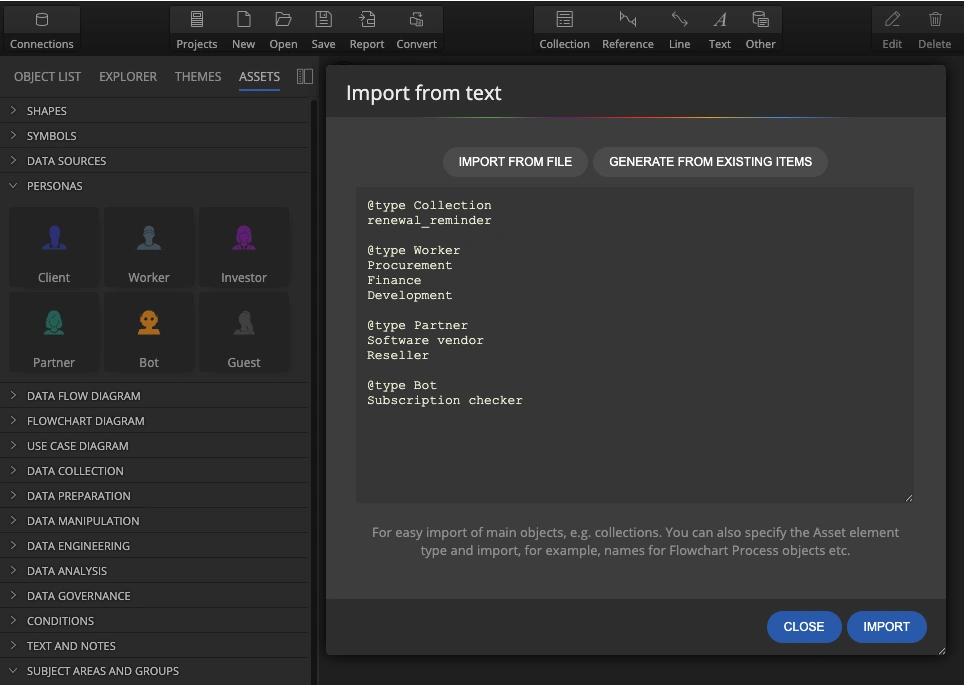The height and width of the screenshot is (685, 964).
Task: Click the Save toolbar icon
Action: point(323,20)
